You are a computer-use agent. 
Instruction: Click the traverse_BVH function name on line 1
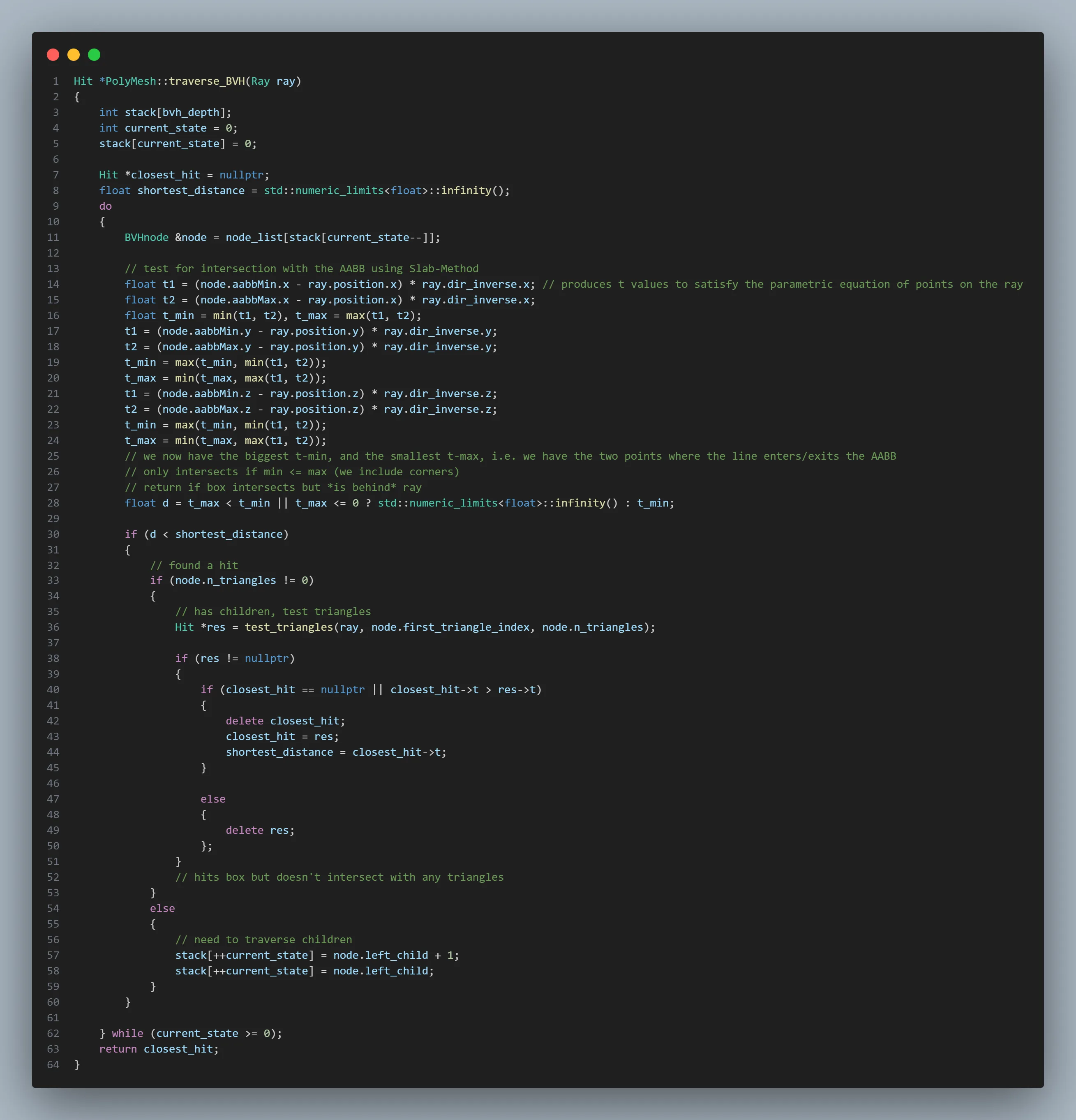[207, 81]
